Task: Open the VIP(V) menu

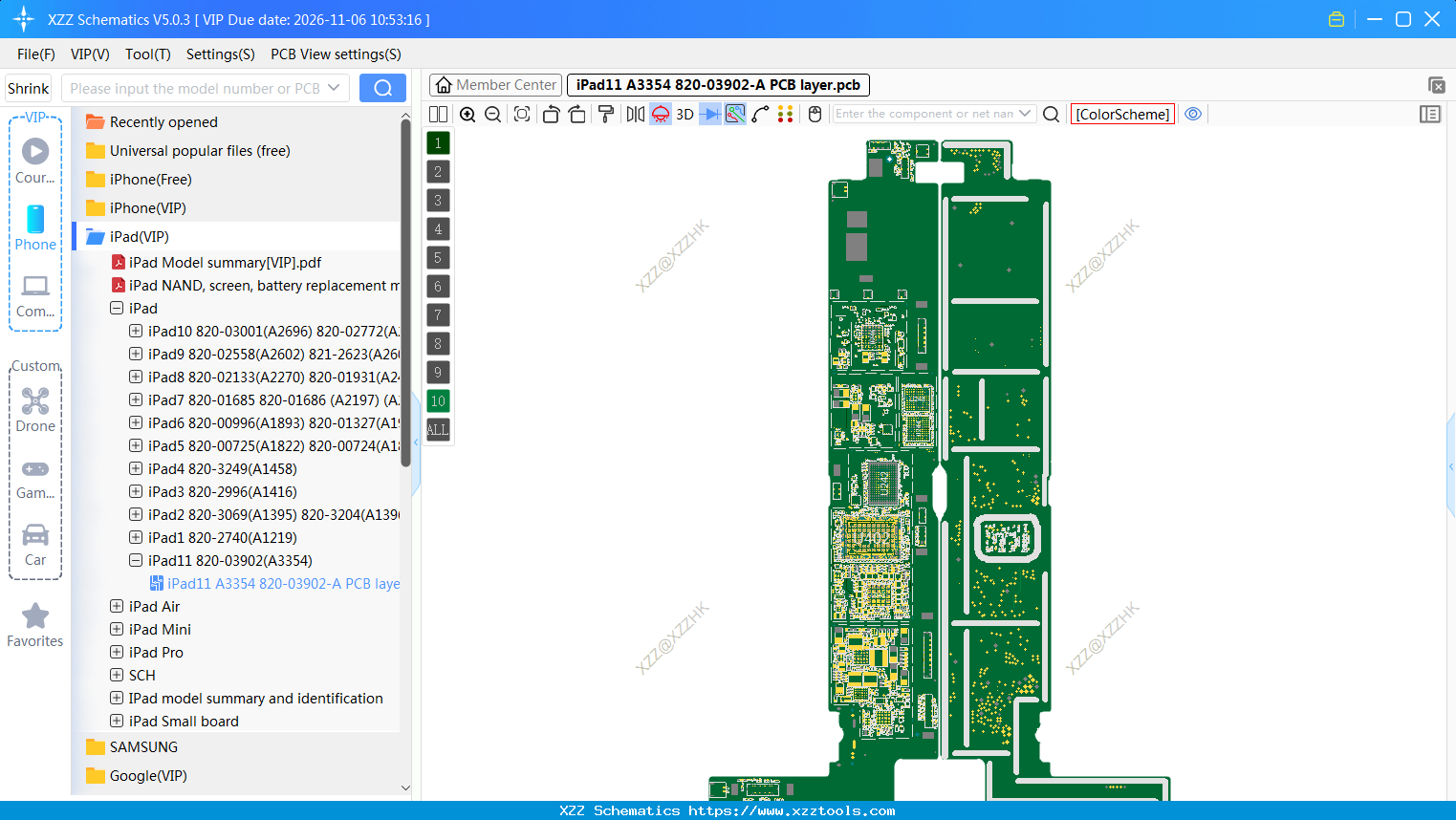Action: click(x=90, y=54)
